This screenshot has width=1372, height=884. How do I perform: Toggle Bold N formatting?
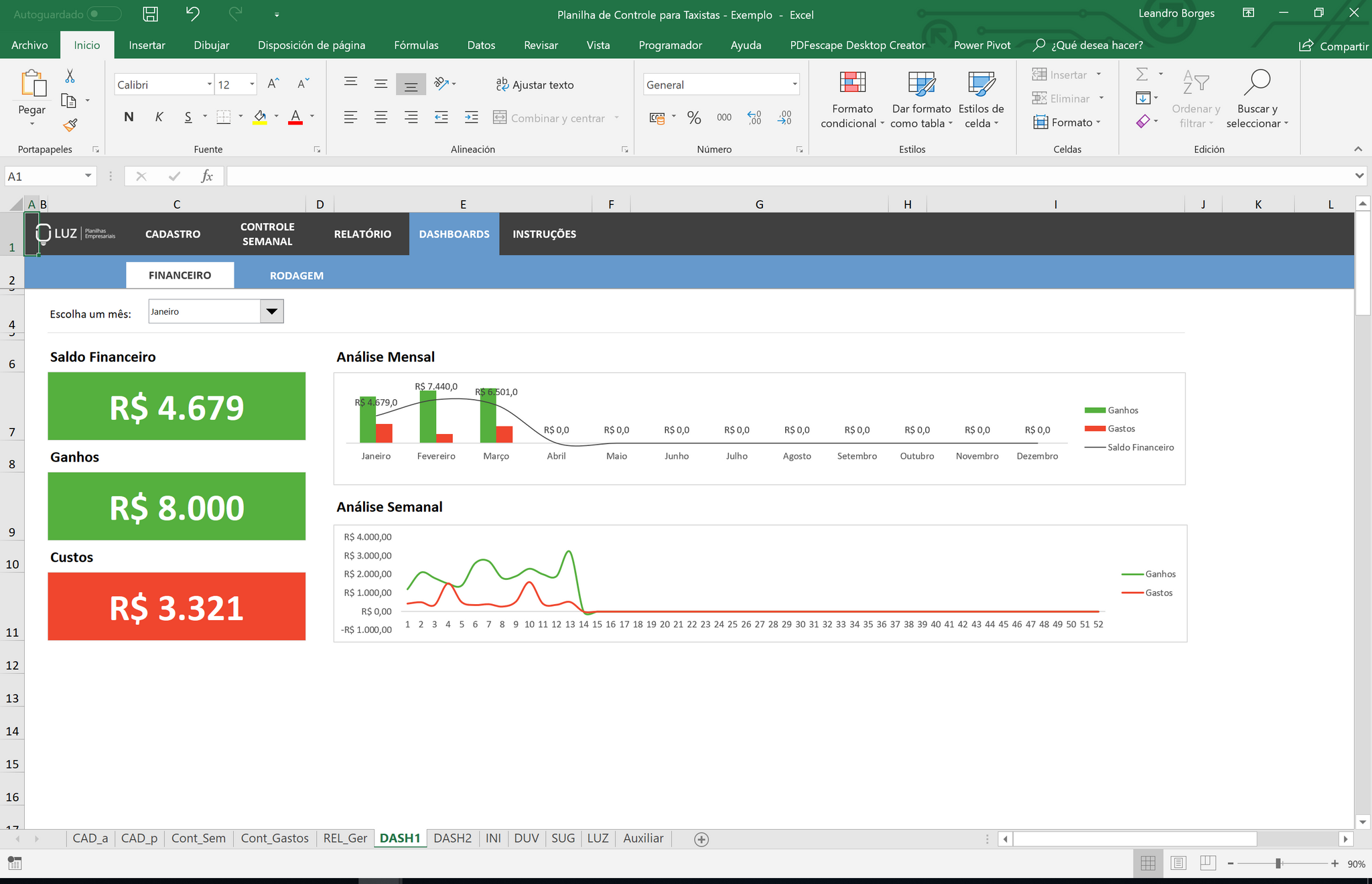point(129,117)
